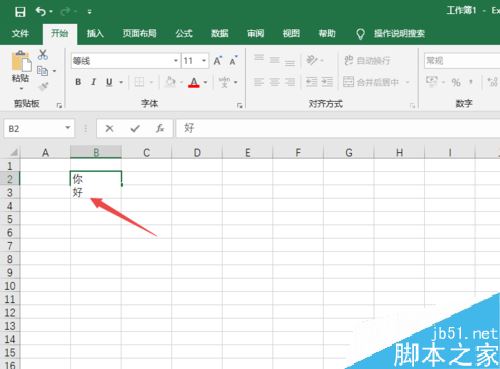
Task: Redo the last undone action
Action: [65, 12]
